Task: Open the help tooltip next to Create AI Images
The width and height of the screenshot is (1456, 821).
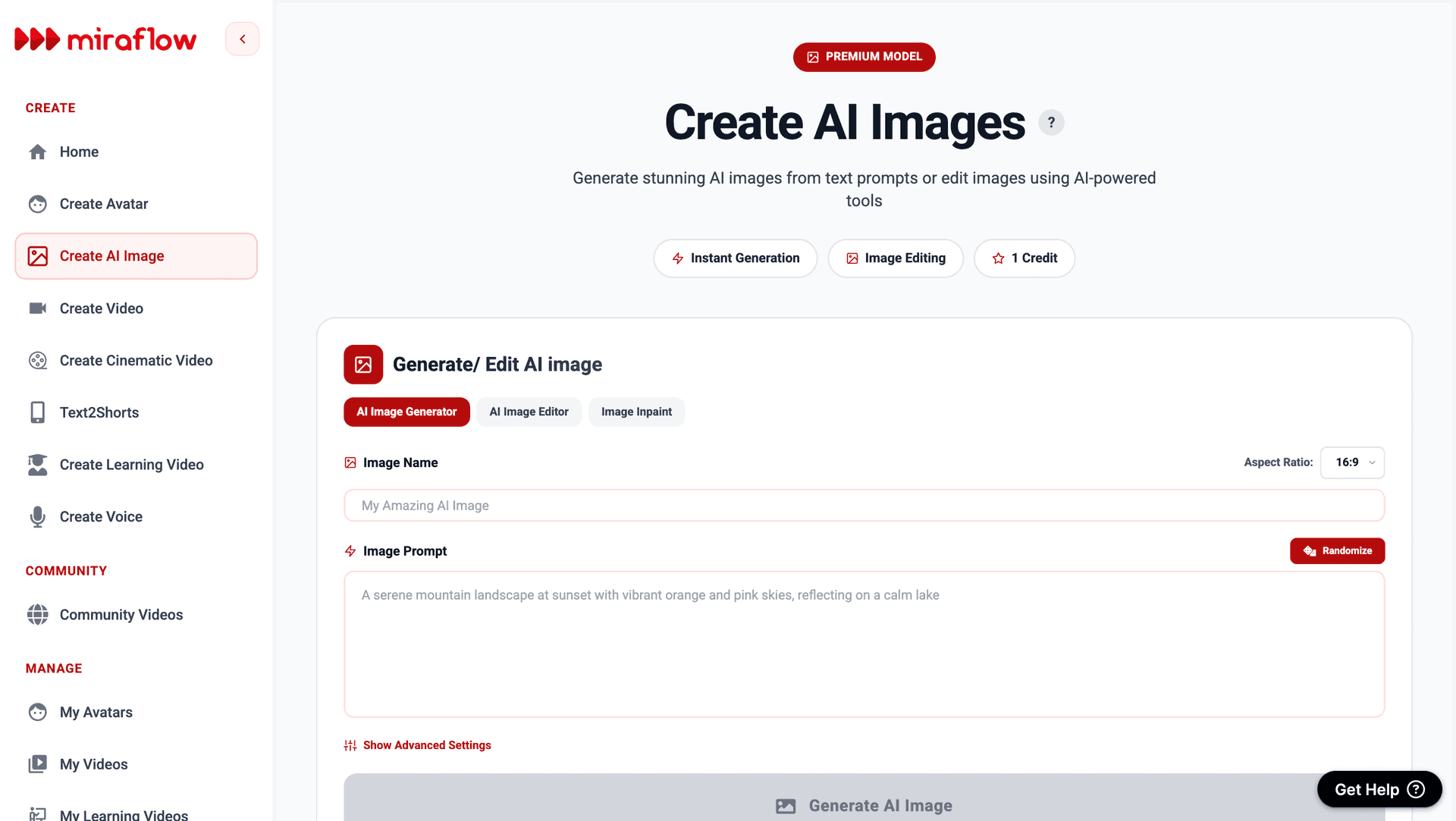Action: tap(1050, 121)
